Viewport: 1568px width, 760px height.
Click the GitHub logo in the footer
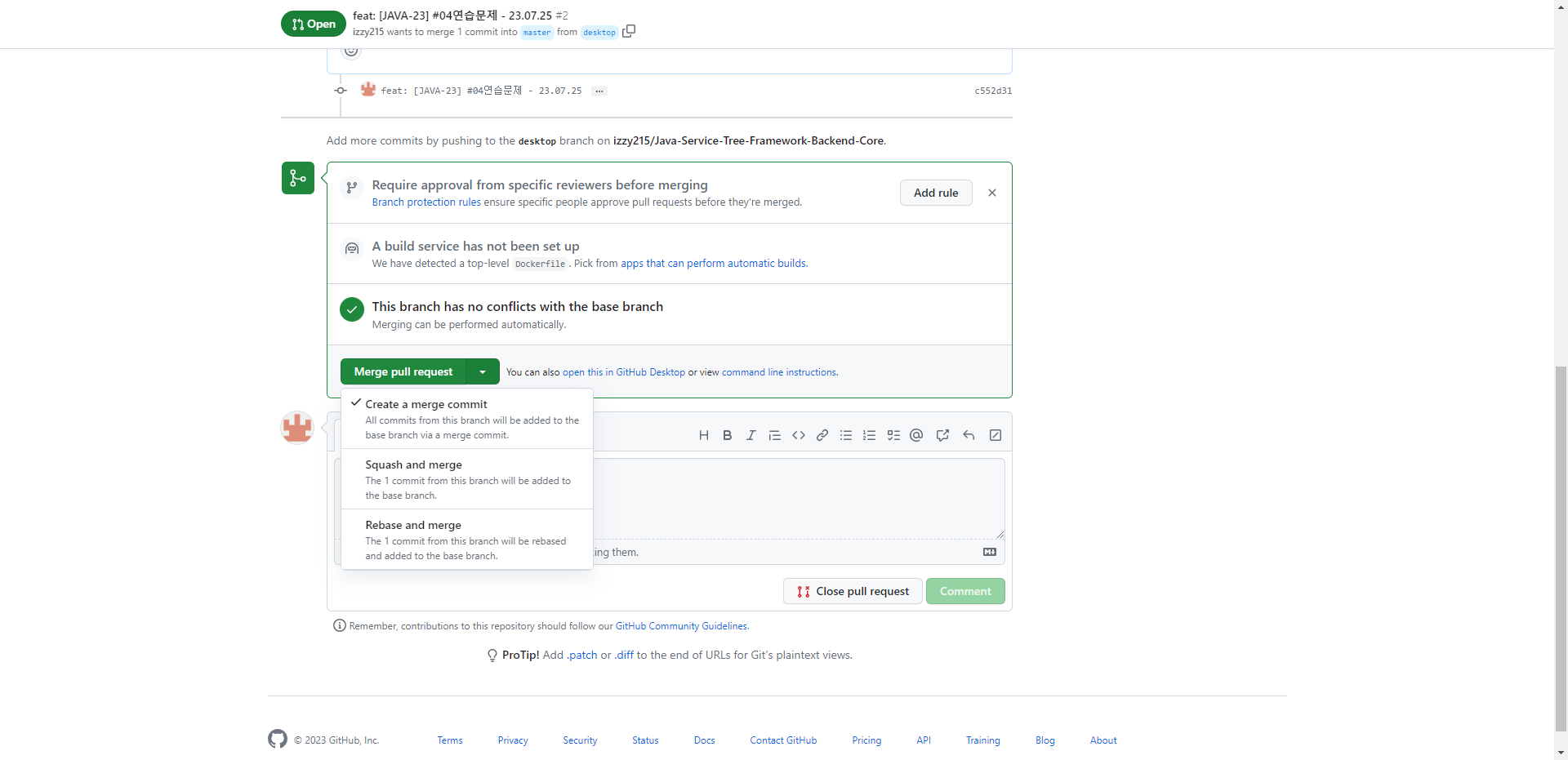(x=278, y=739)
